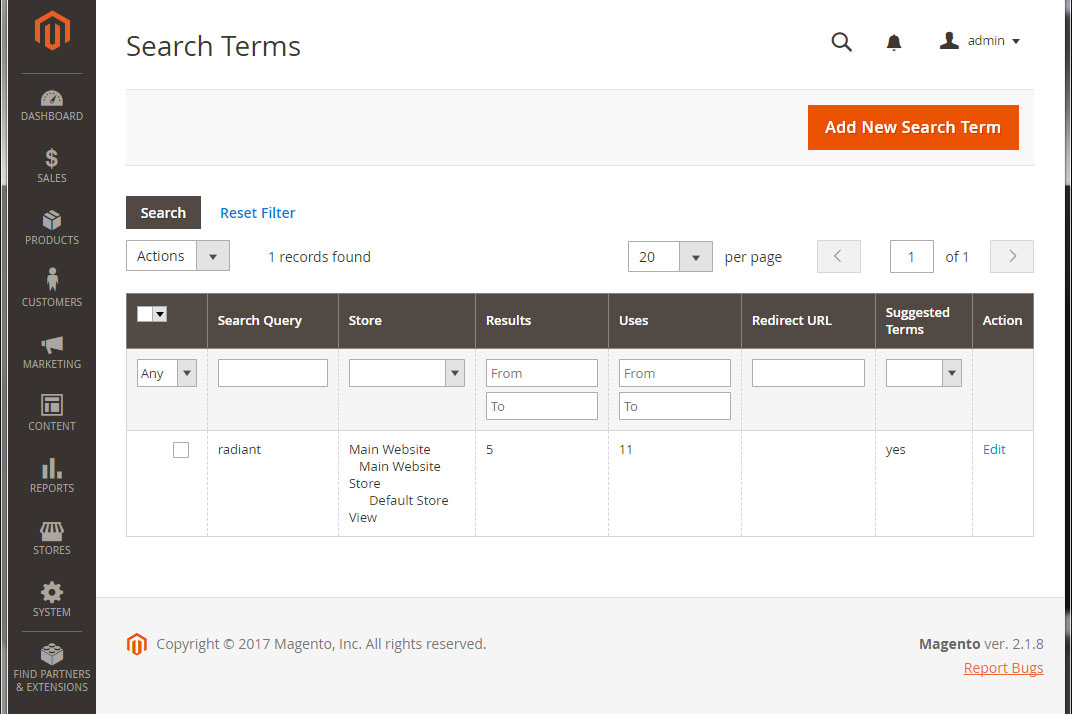This screenshot has width=1072, height=714.
Task: Check the radiant search term row checkbox
Action: [x=181, y=449]
